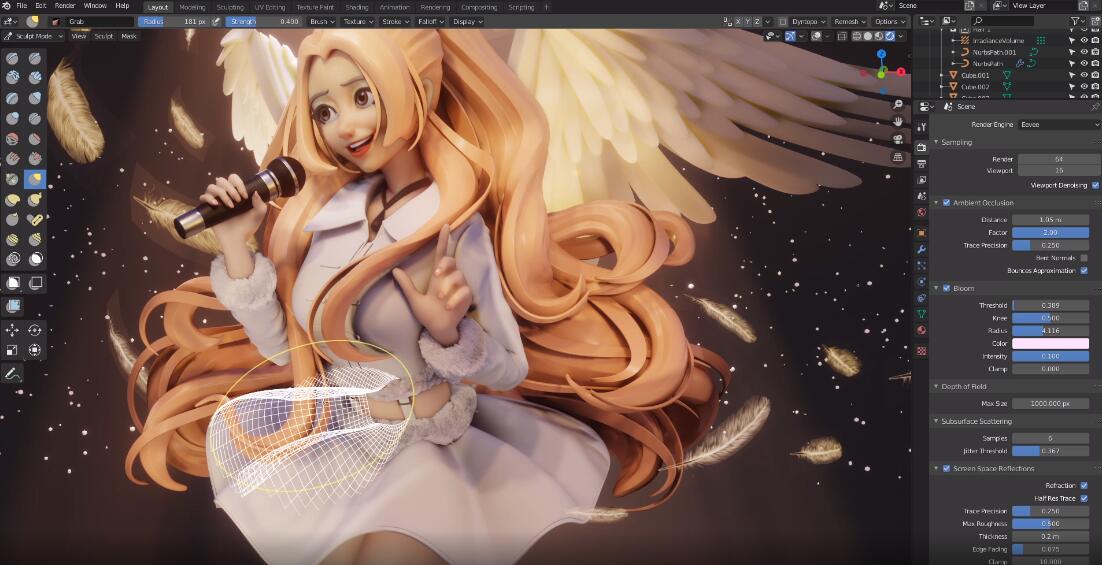Open the Brush settings dropdown
The width and height of the screenshot is (1102, 565).
click(x=322, y=22)
